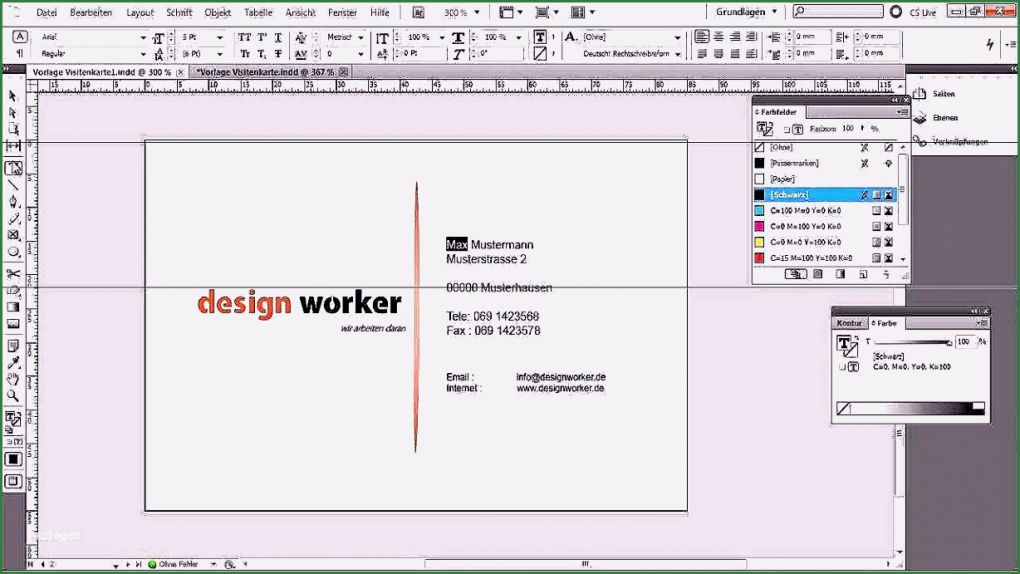Switch to the Vorlage Visitenkarte1.indd tab
Image resolution: width=1020 pixels, height=574 pixels.
point(101,72)
